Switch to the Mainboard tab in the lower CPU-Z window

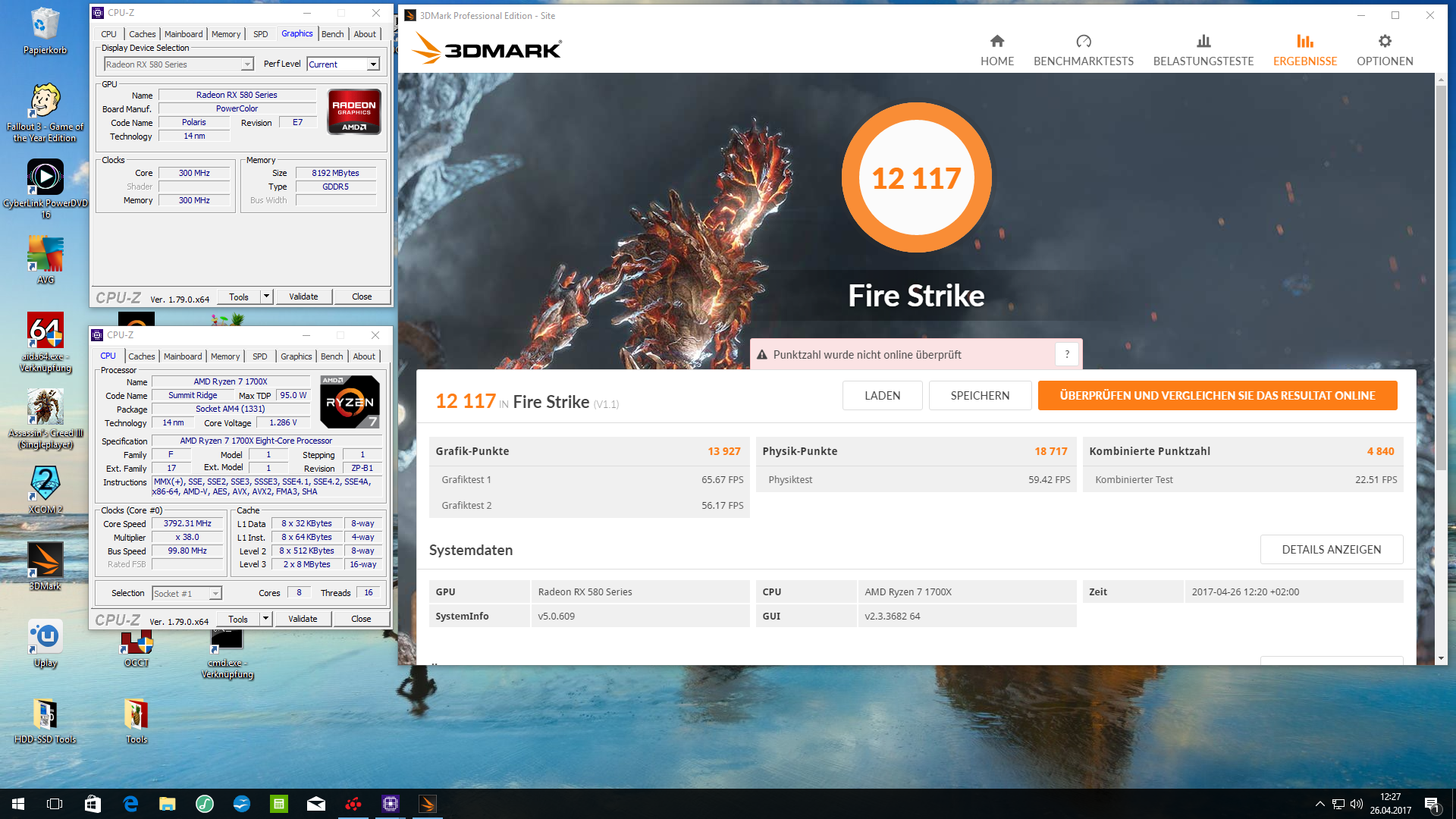tap(183, 356)
